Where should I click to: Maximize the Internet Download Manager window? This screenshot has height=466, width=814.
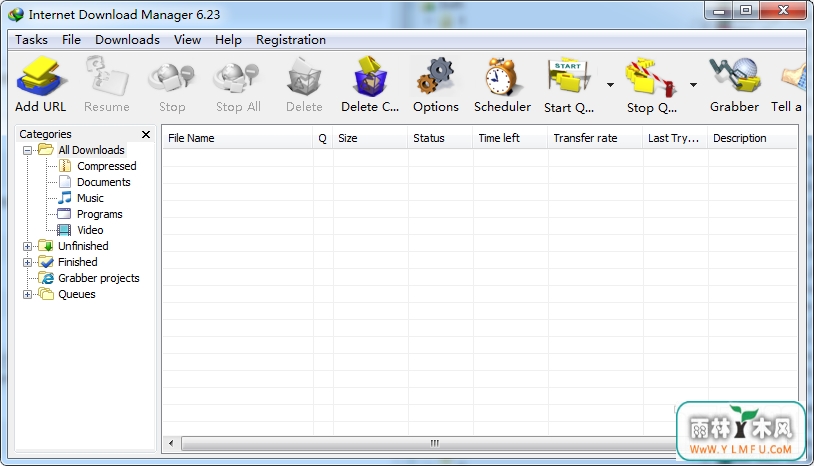(x=746, y=10)
